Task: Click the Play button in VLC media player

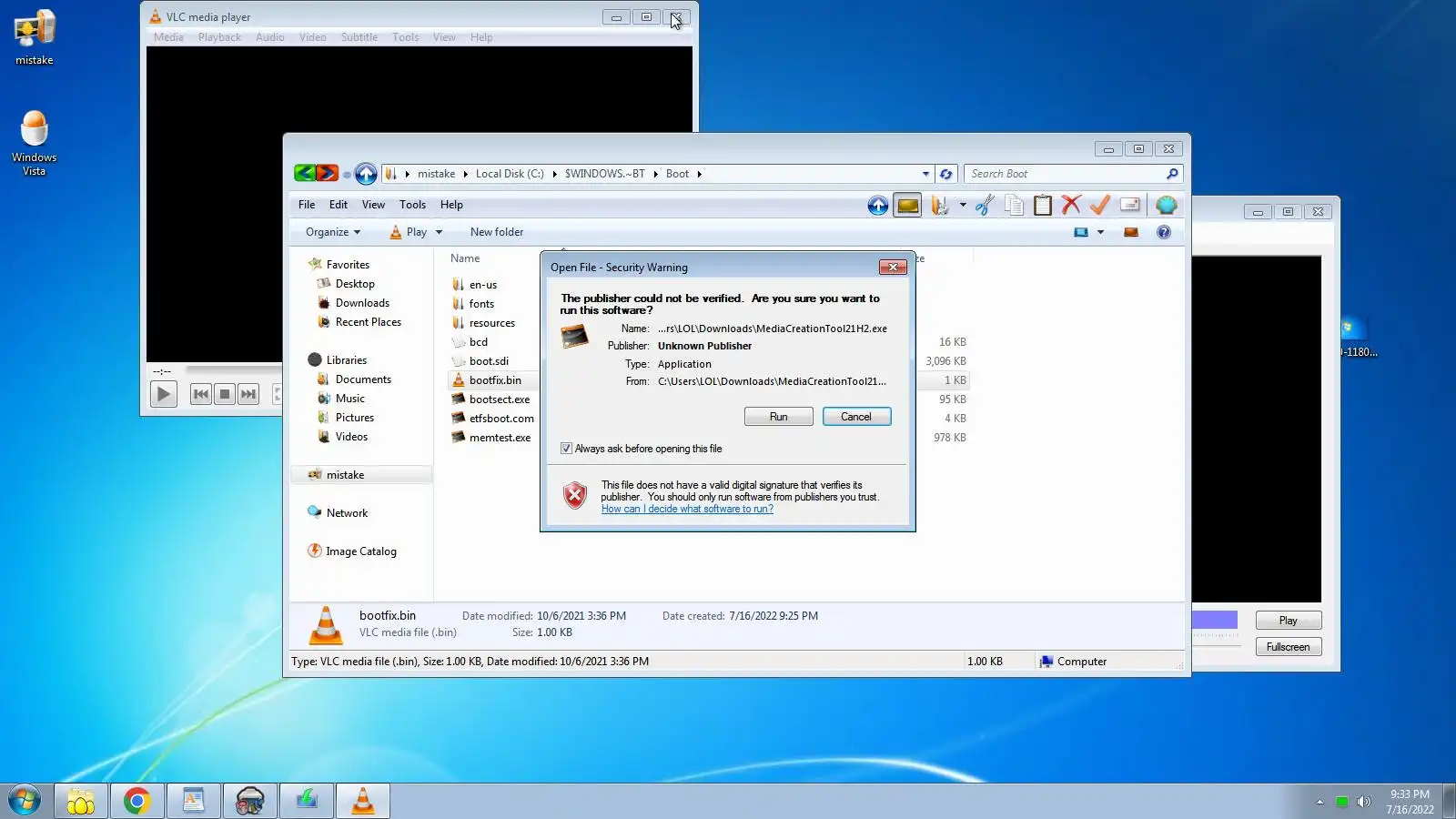Action: click(x=164, y=394)
